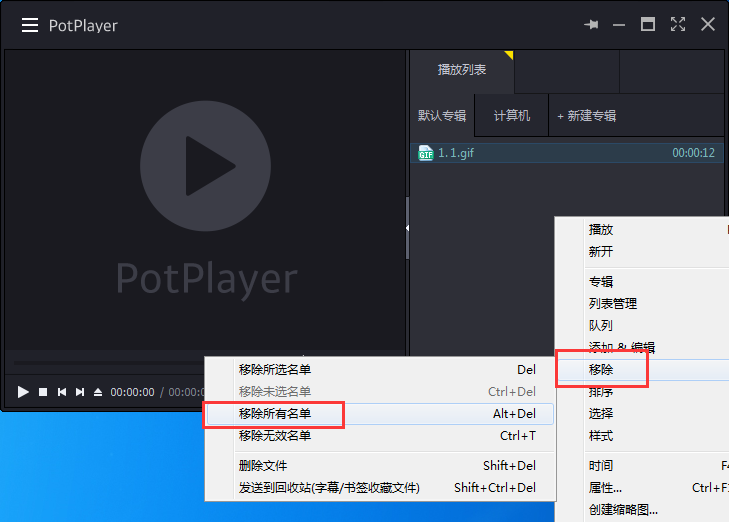Screen dimensions: 729x522
Task: Click the 00:00:12 duration of 1.1.gif
Action: [693, 153]
